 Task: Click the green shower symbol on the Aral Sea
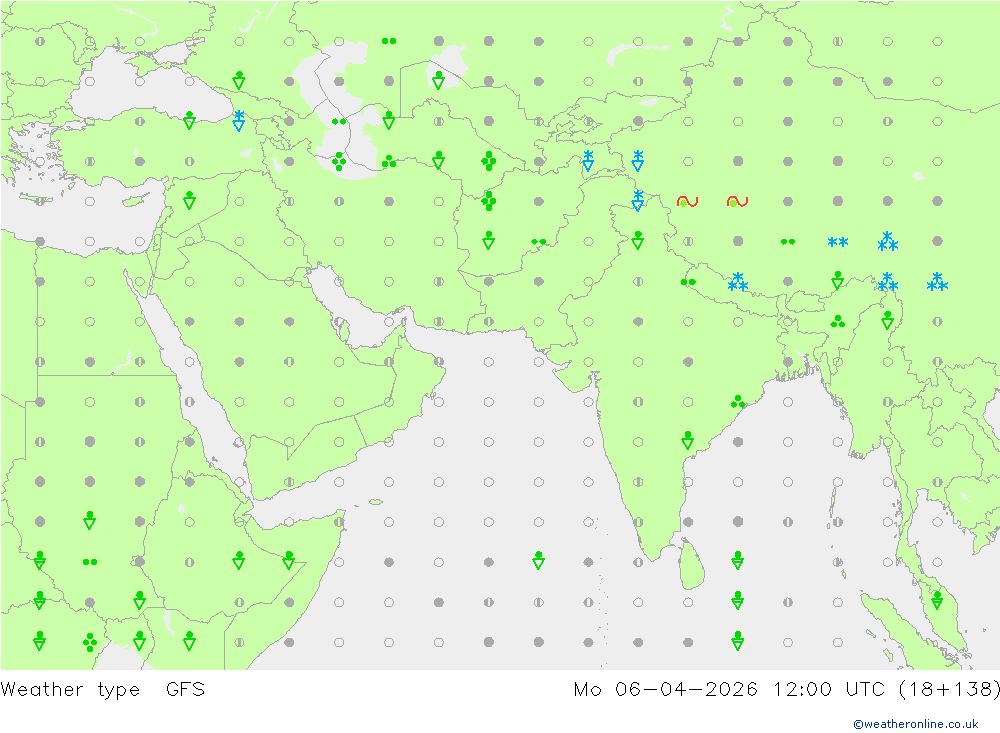438,80
